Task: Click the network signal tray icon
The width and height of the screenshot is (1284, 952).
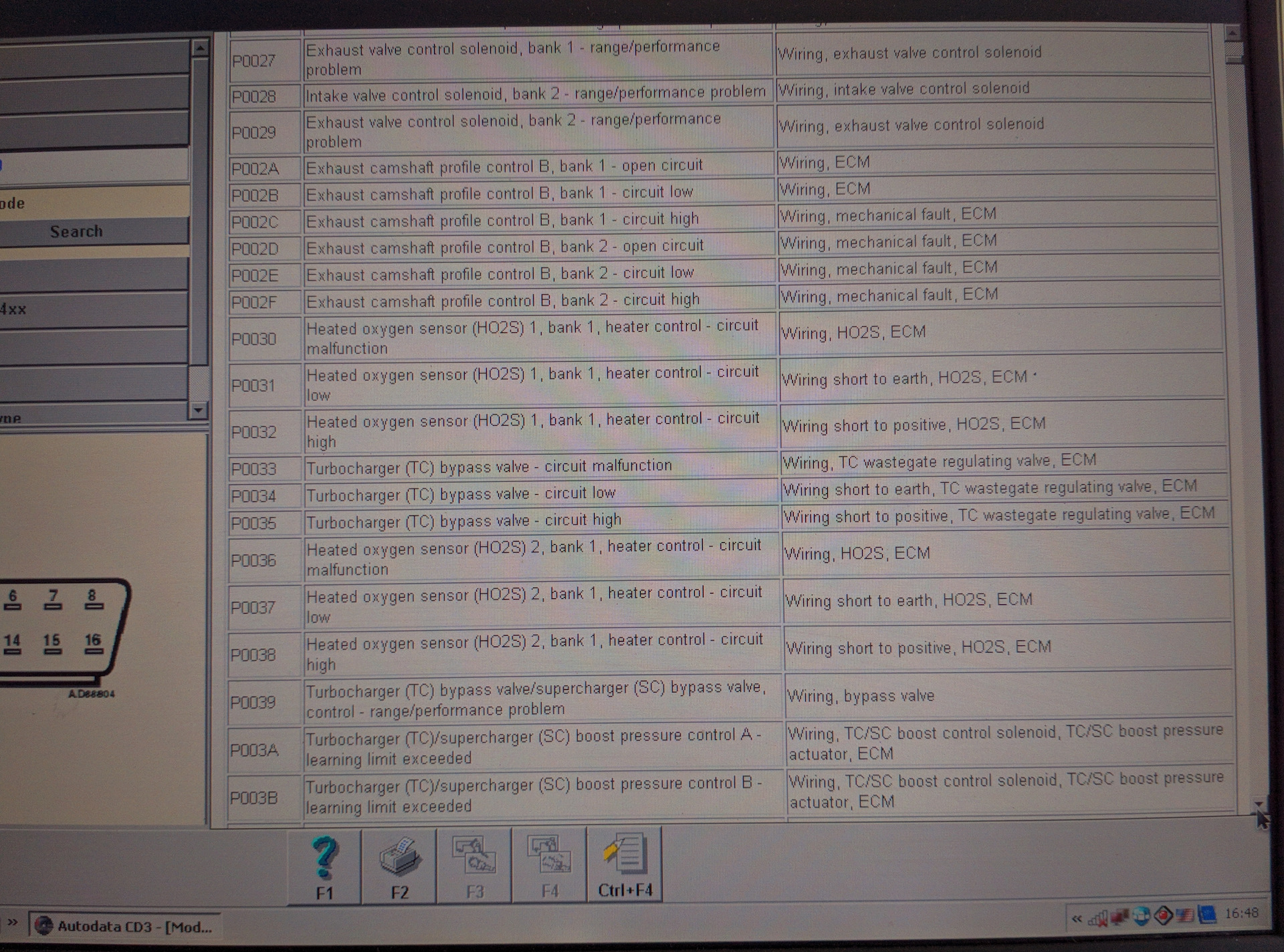Action: 1097,918
